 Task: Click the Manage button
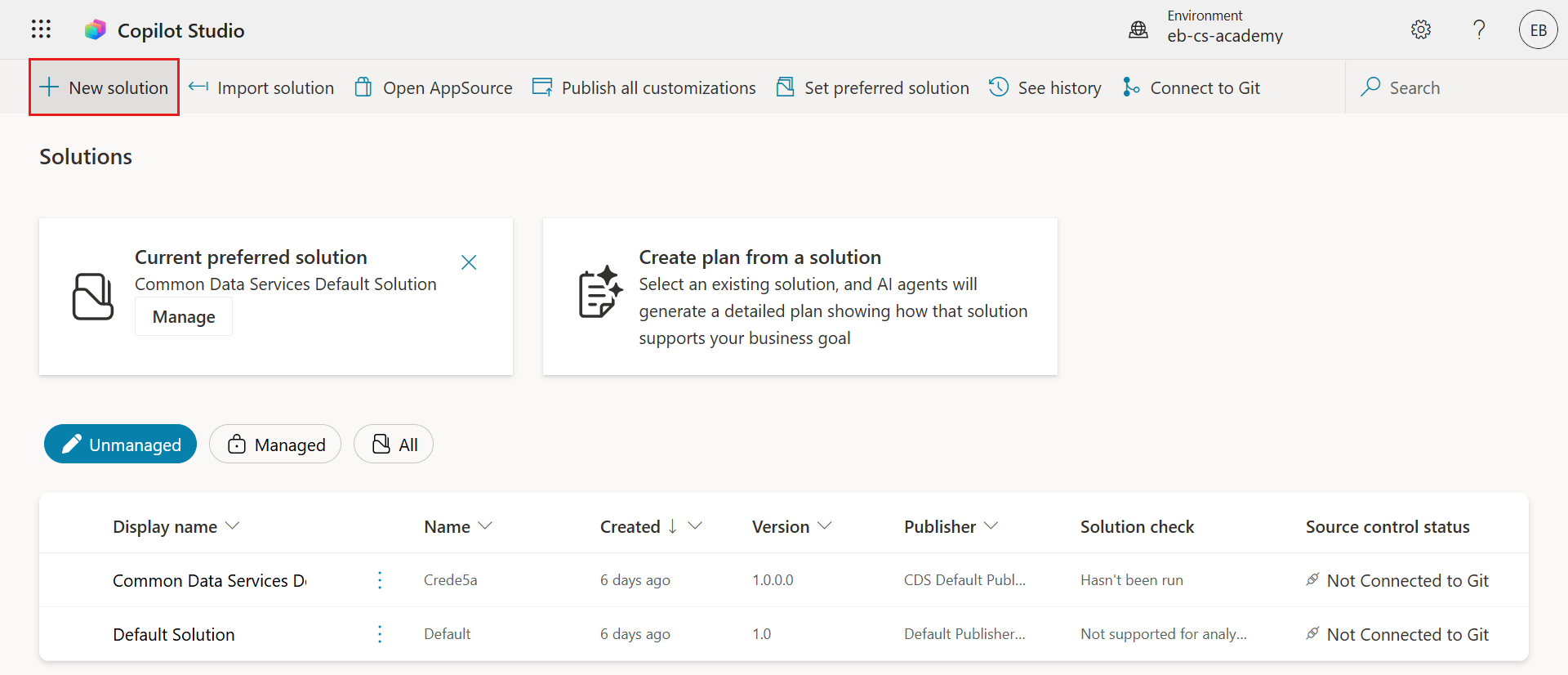pos(184,316)
